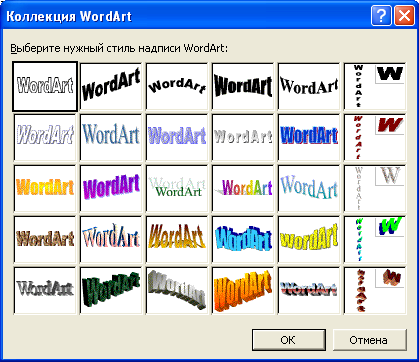Pick the cyan blue 3D wavy style
Viewport: 419px width, 362px height.
click(243, 239)
